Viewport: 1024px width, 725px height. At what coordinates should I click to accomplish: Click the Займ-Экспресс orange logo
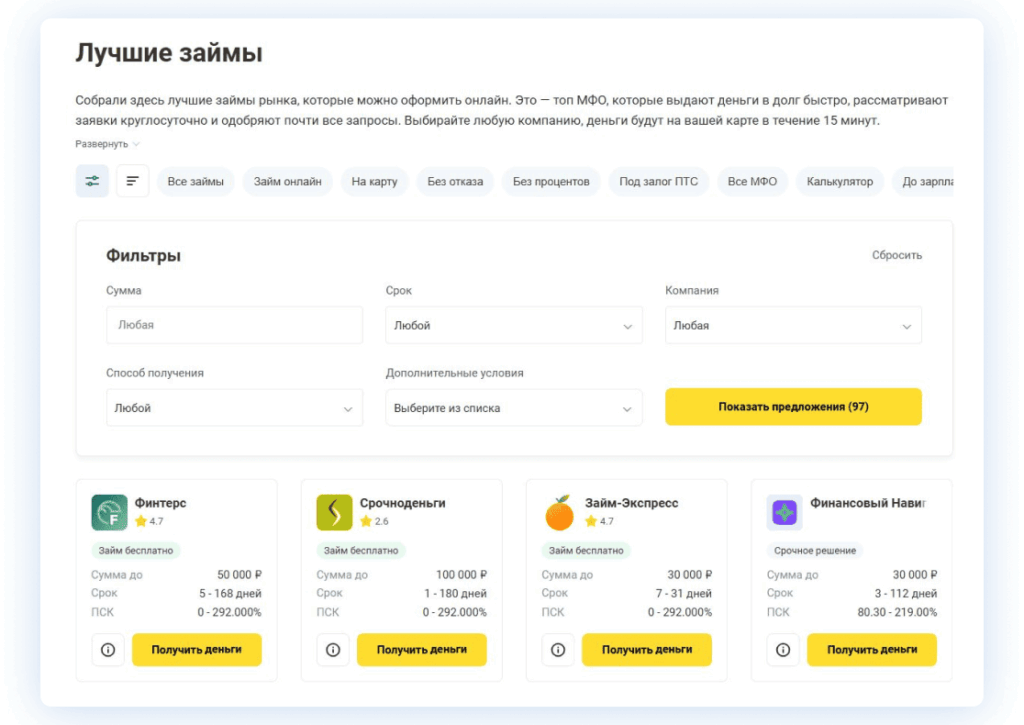pyautogui.click(x=560, y=512)
